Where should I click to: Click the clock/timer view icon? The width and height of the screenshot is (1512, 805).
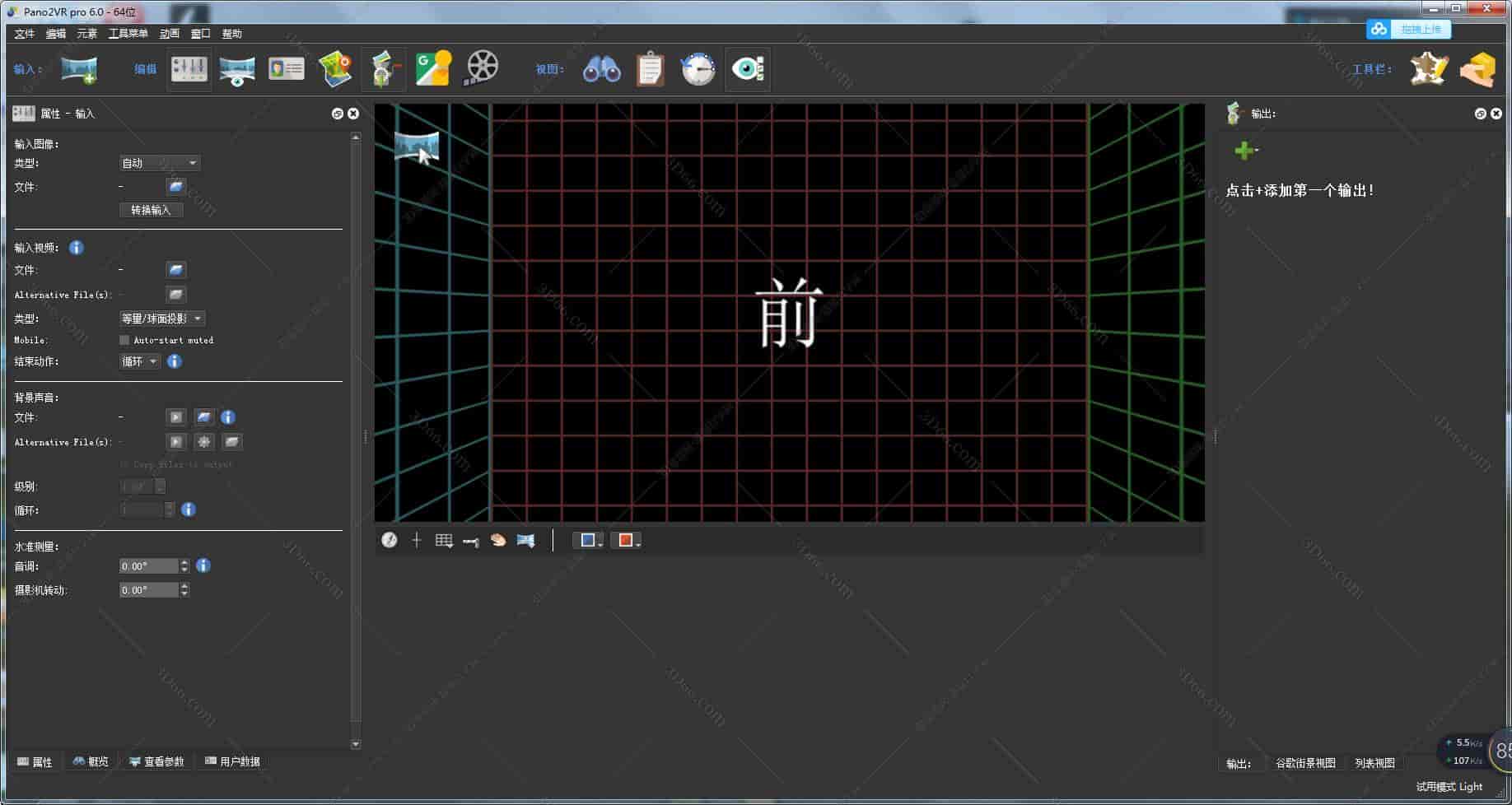click(697, 69)
